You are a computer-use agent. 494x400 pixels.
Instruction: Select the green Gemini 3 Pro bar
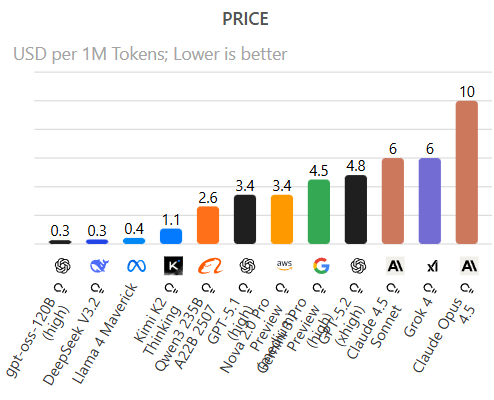[319, 212]
